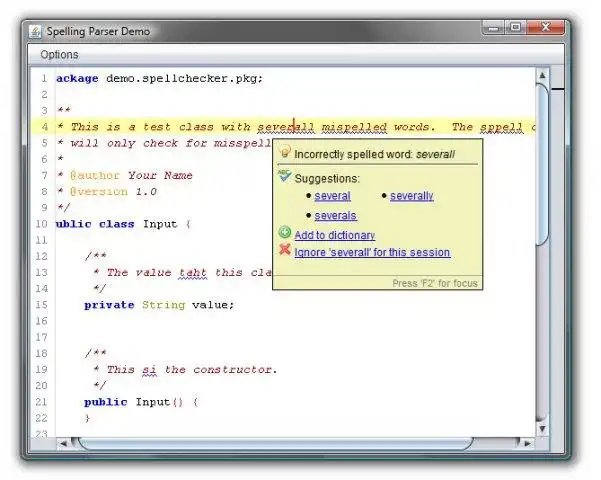Screen dimensions: 601x480
Task: Click line number 10 in the gutter
Action: pos(41,224)
